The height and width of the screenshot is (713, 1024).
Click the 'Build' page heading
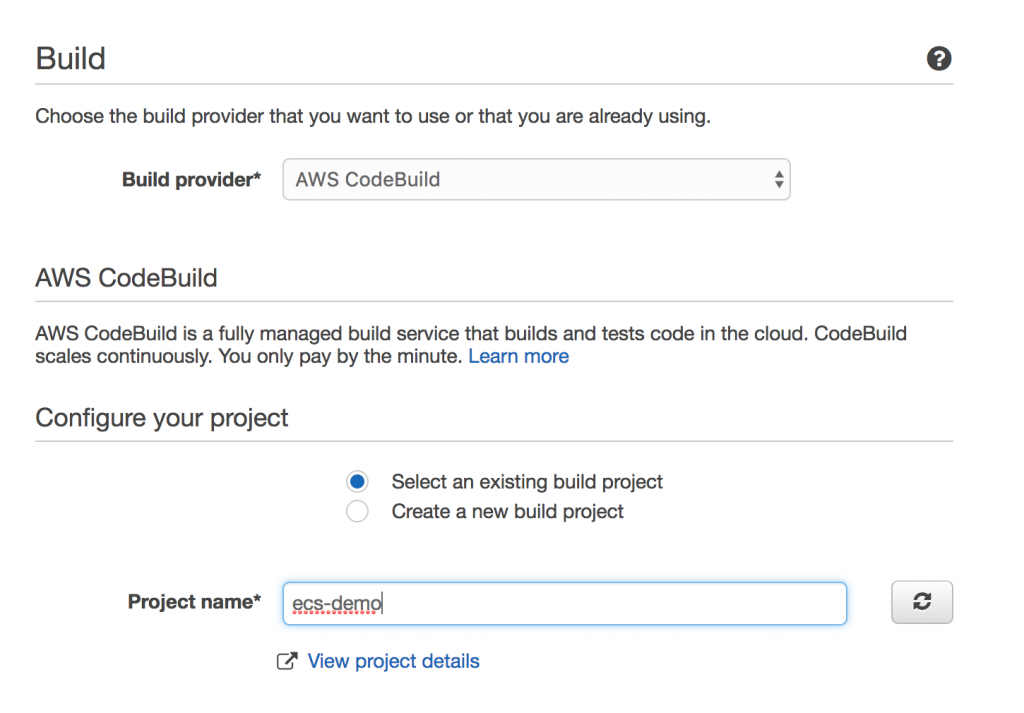pyautogui.click(x=70, y=58)
